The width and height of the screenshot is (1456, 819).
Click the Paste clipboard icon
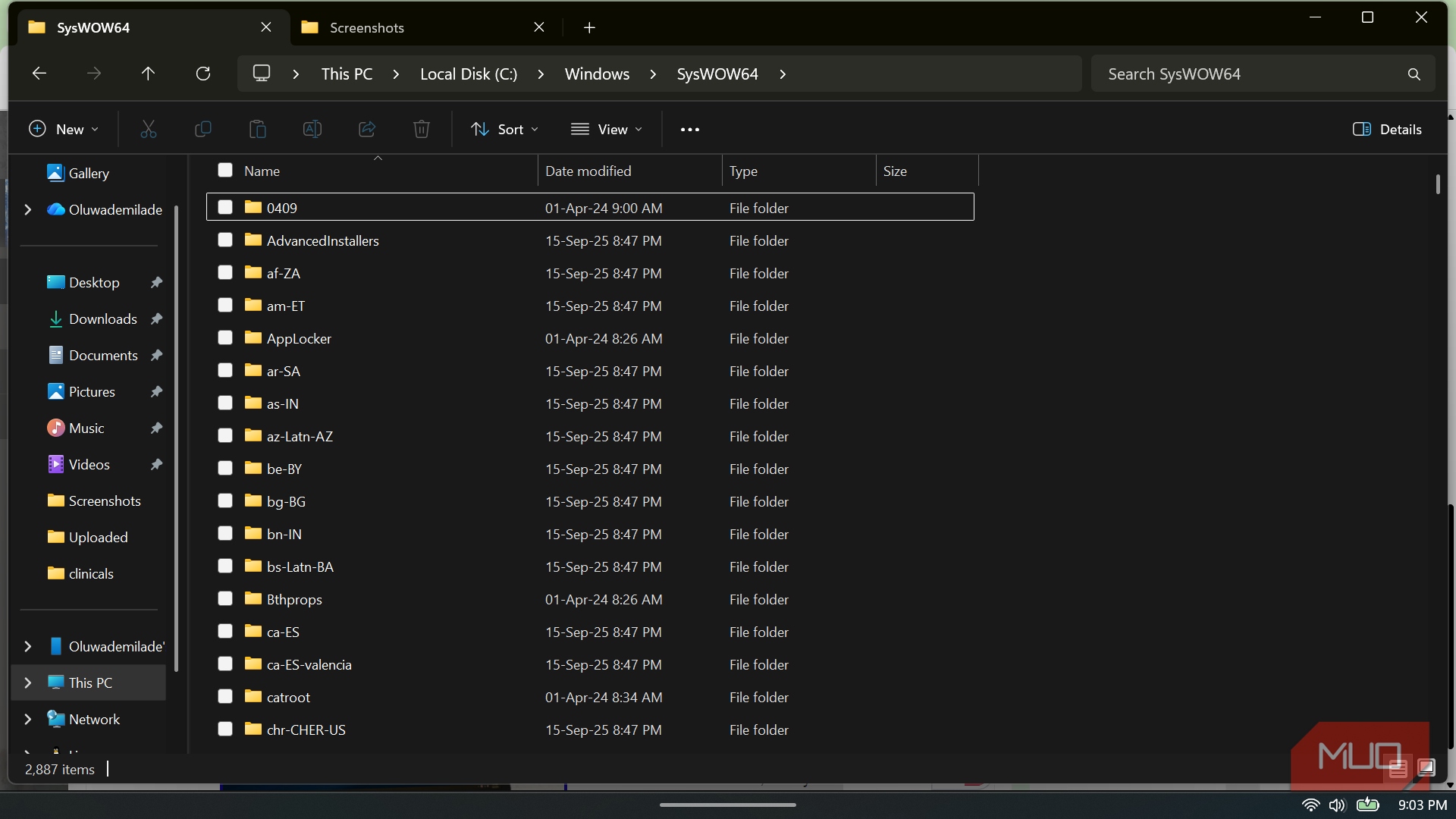pos(258,129)
